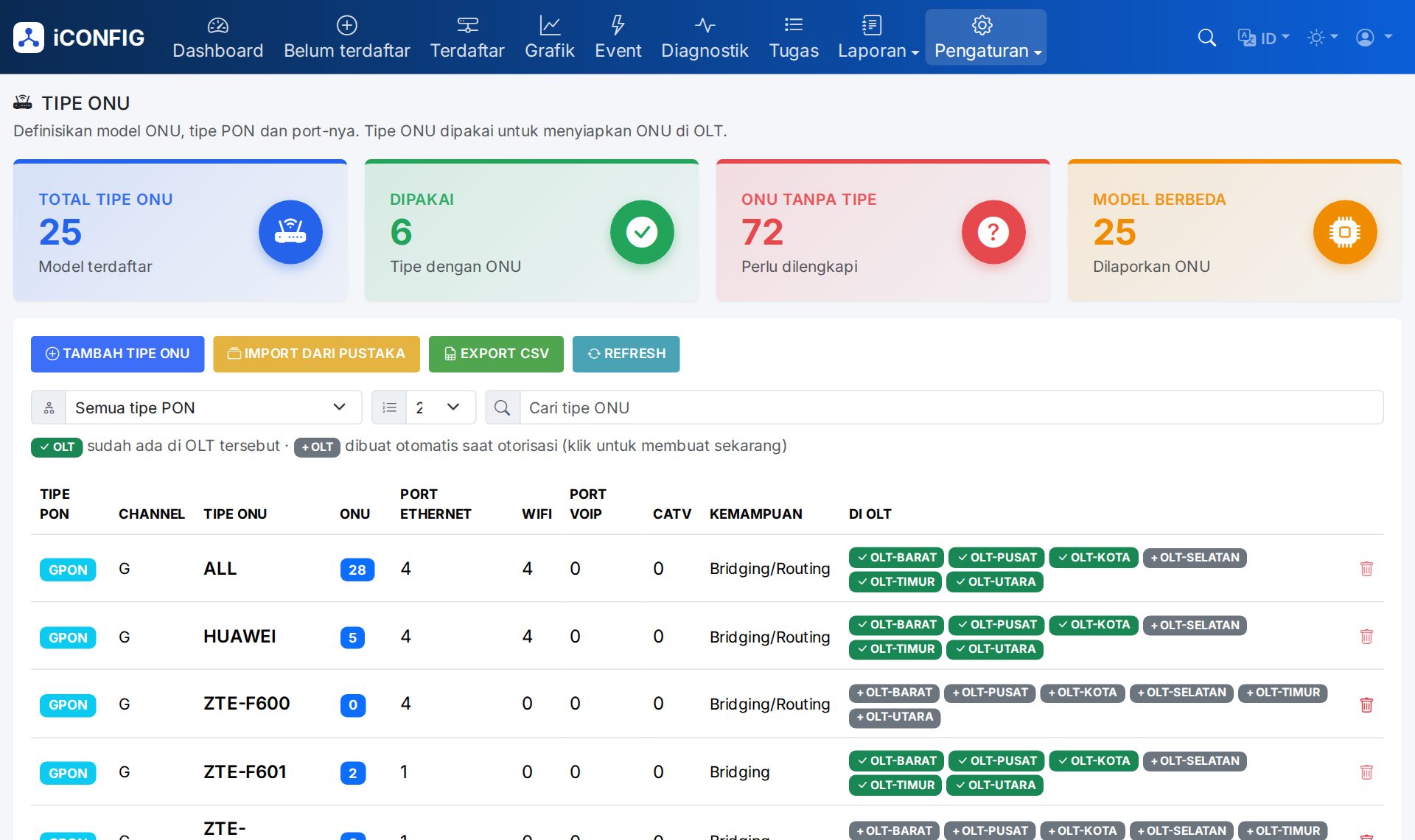This screenshot has height=840, width=1415.
Task: Click ONU count badge 28 in ALL row
Action: pos(357,570)
